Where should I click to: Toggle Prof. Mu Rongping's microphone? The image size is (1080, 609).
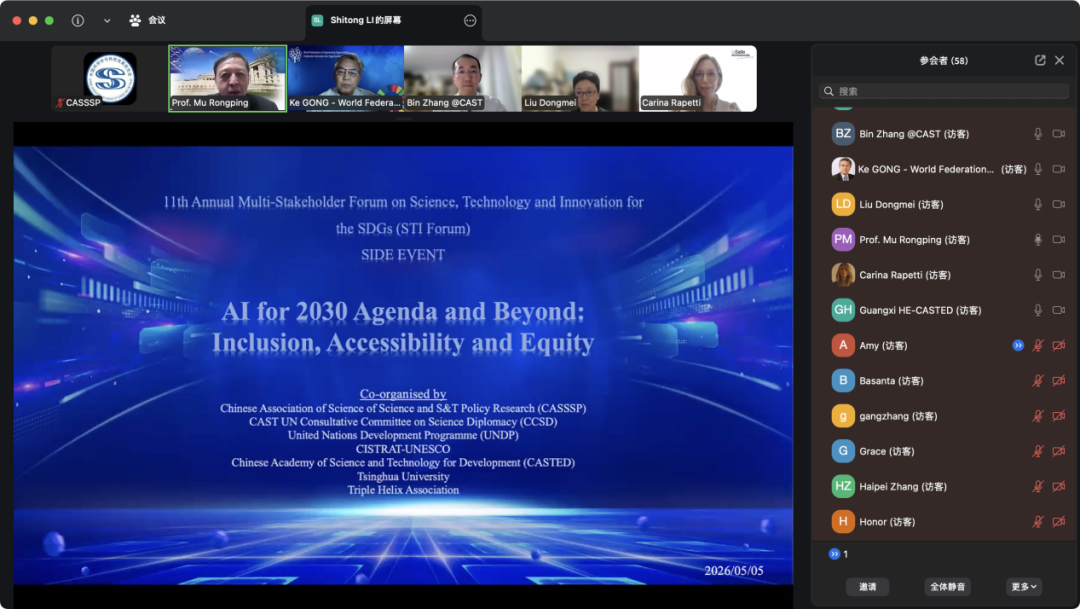click(x=1038, y=239)
